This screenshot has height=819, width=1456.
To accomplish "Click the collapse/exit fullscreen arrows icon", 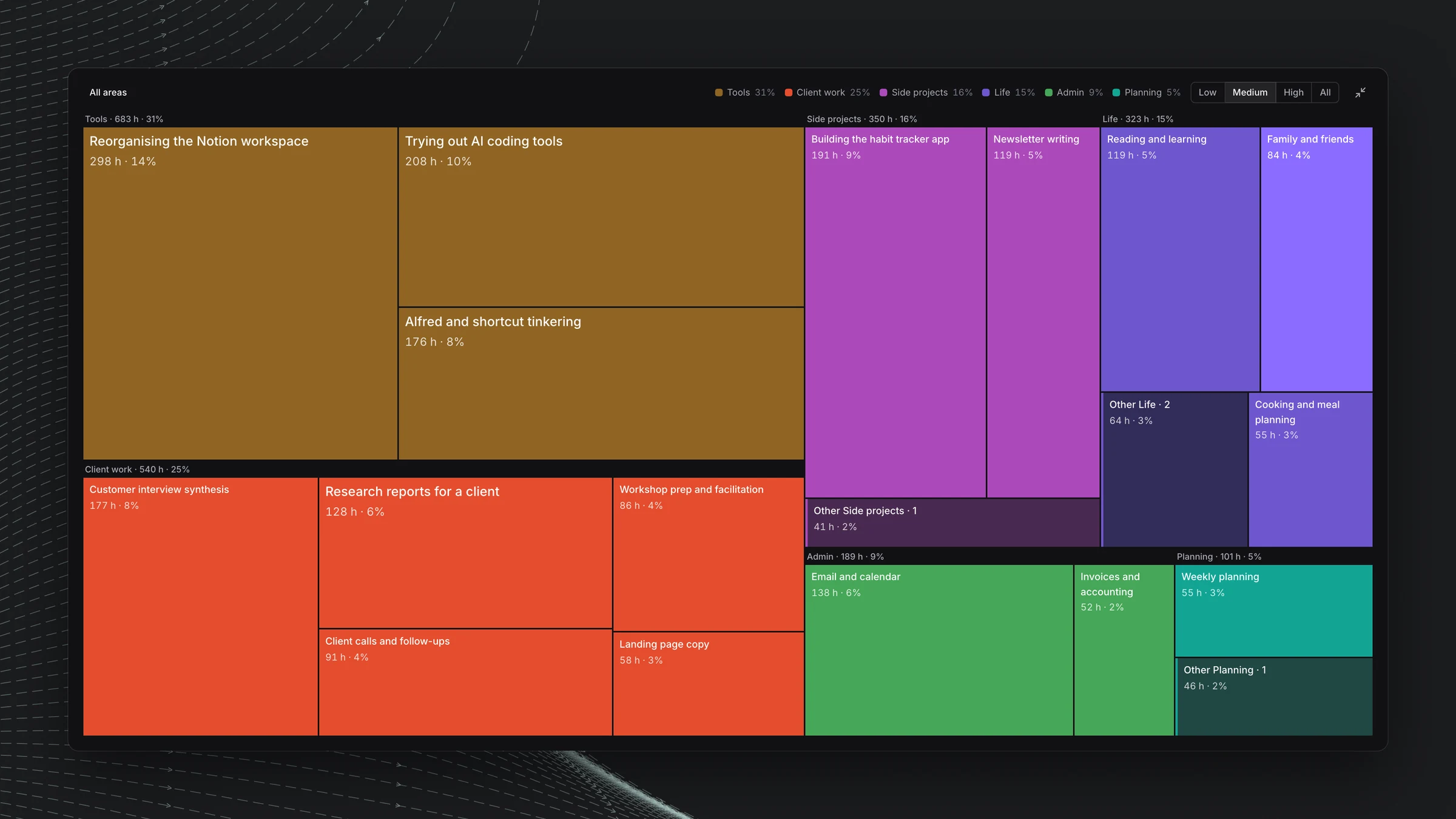I will [x=1360, y=92].
